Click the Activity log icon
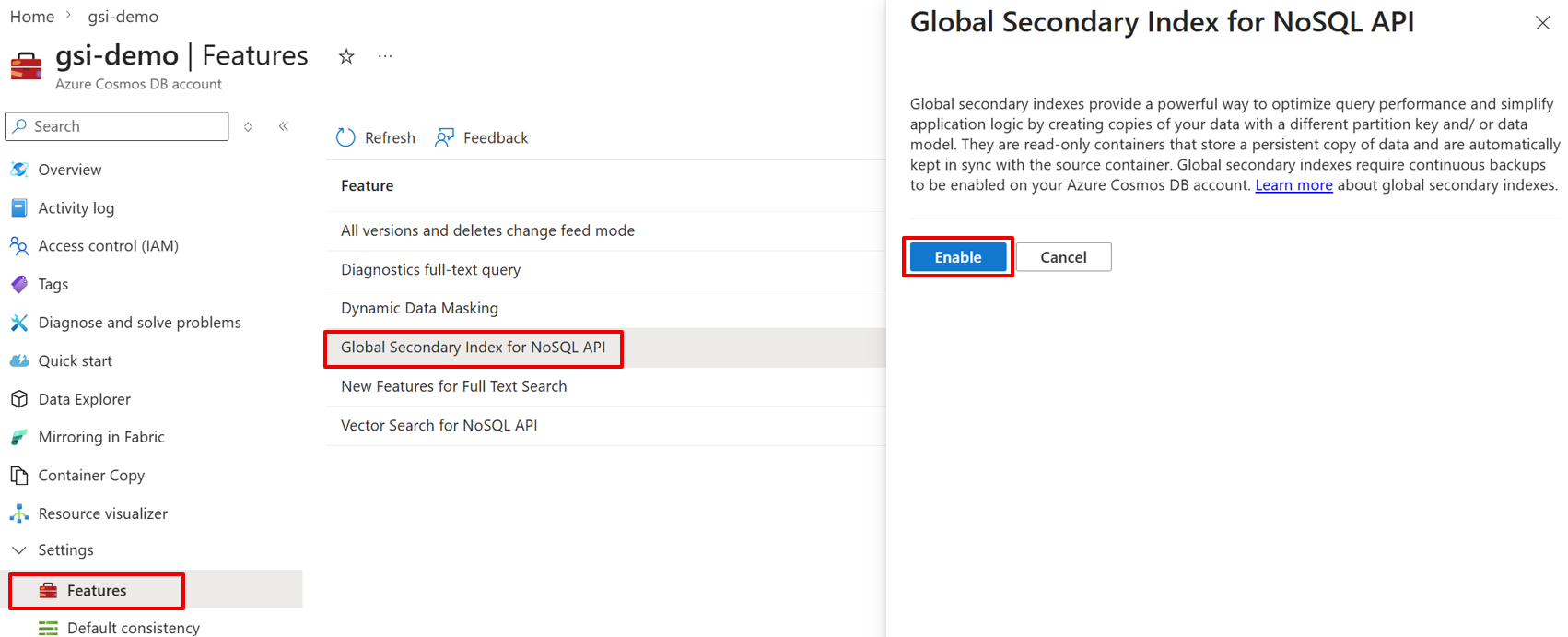1568x637 pixels. point(19,208)
